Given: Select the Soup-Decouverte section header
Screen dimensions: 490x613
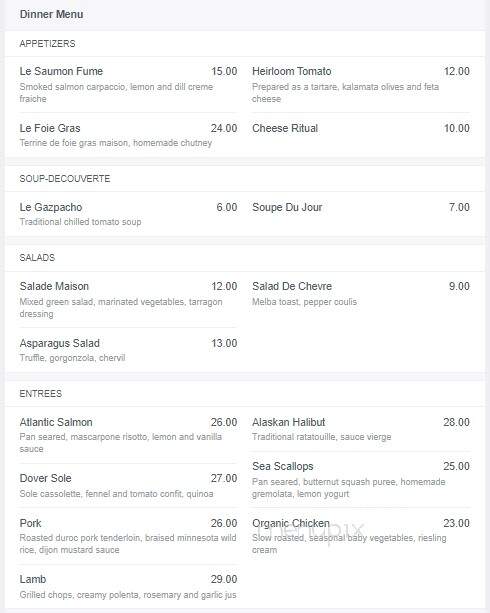Looking at the screenshot, I should click(x=65, y=179).
